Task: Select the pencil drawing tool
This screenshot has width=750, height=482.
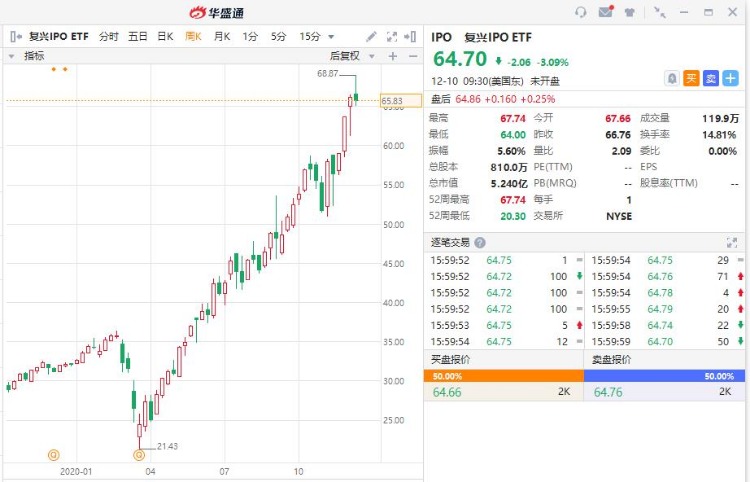Action: coord(371,36)
